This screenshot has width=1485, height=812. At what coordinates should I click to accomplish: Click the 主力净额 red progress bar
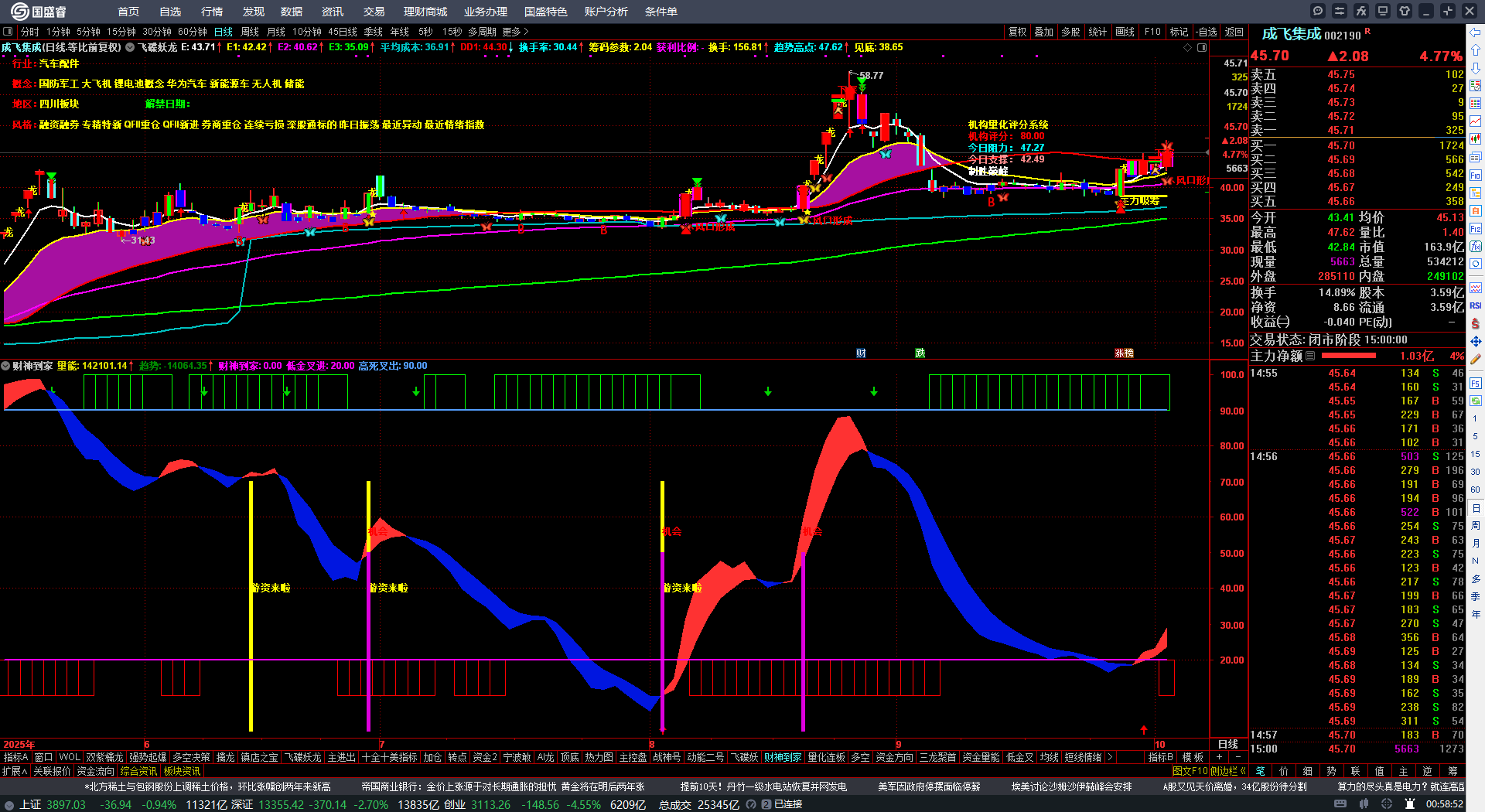pyautogui.click(x=1349, y=356)
